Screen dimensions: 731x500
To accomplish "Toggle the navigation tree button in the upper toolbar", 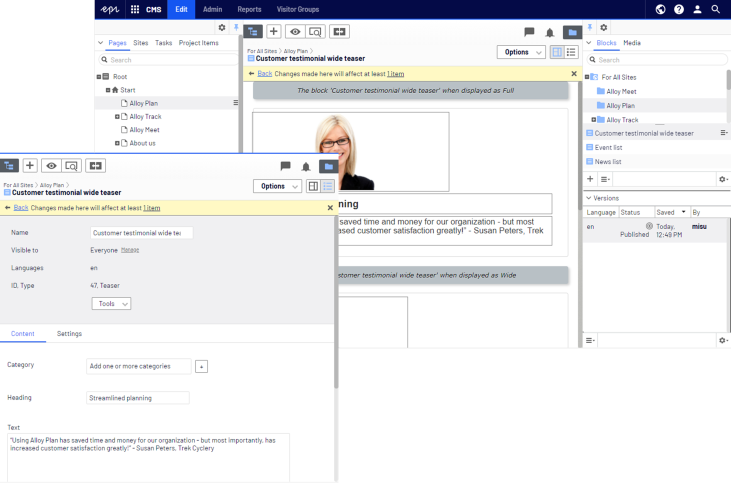I will (253, 32).
